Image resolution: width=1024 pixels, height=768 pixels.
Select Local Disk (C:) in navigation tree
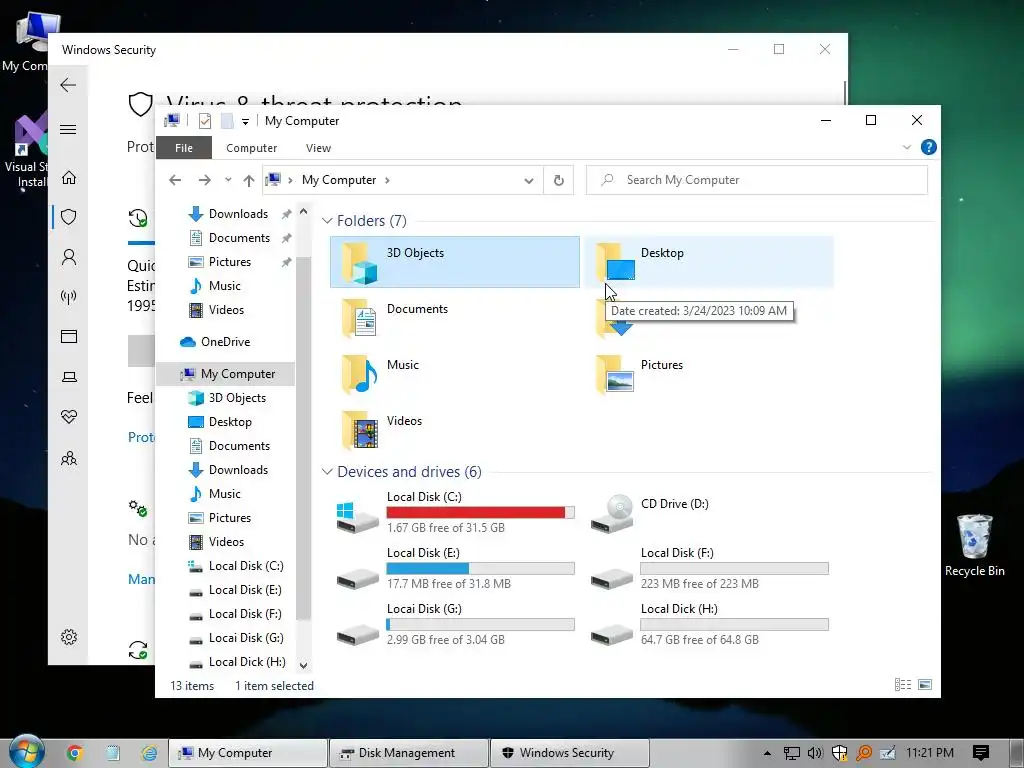coord(226,566)
